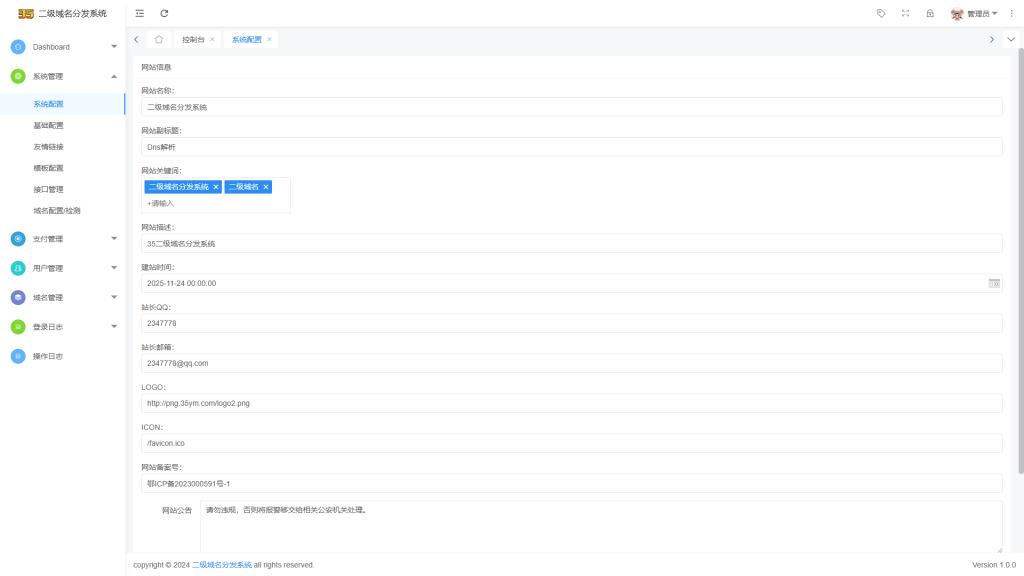The height and width of the screenshot is (576, 1024).
Task: Click the 网站名称 input field
Action: click(571, 106)
